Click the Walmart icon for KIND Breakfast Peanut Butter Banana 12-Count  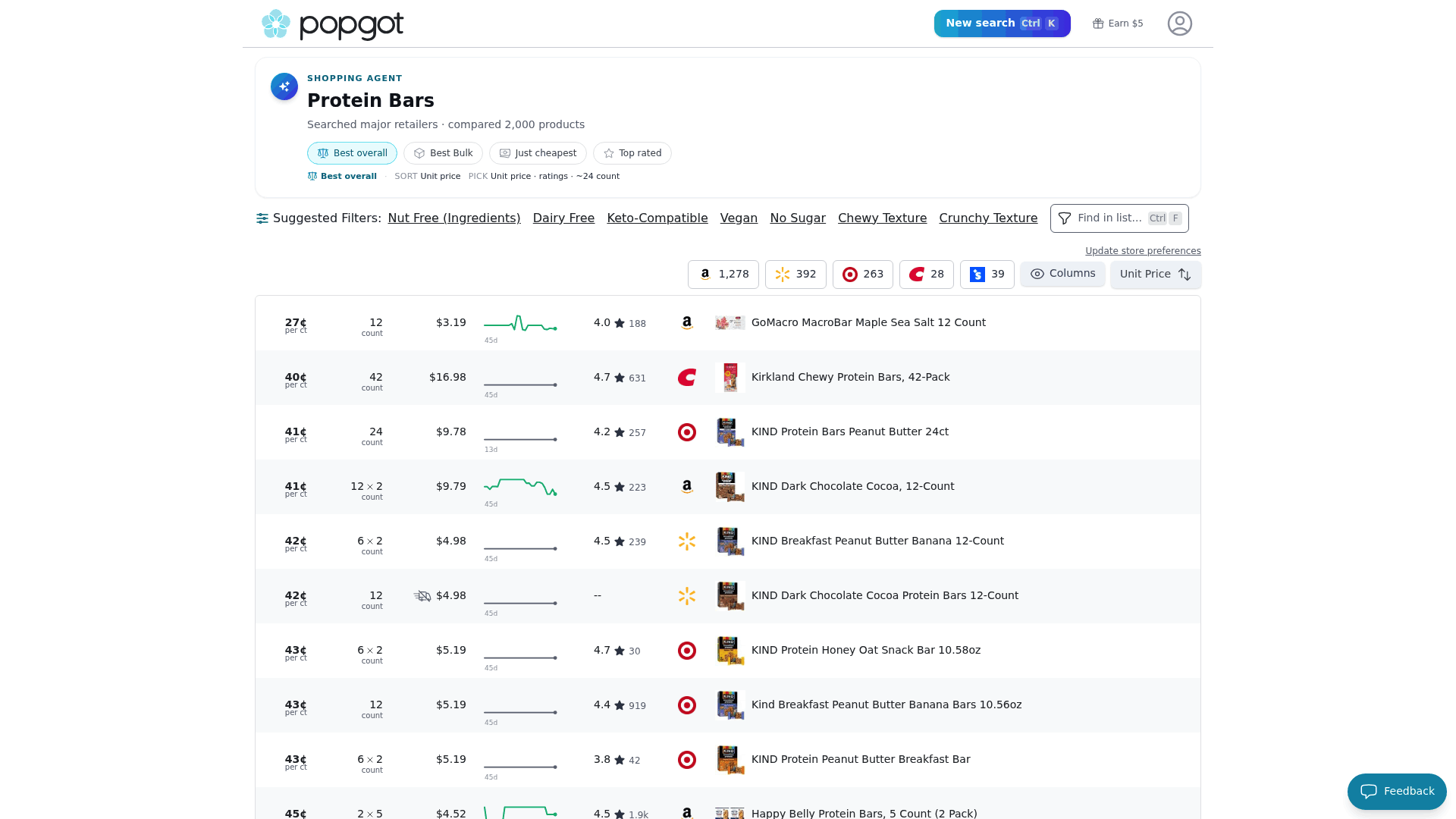(687, 541)
